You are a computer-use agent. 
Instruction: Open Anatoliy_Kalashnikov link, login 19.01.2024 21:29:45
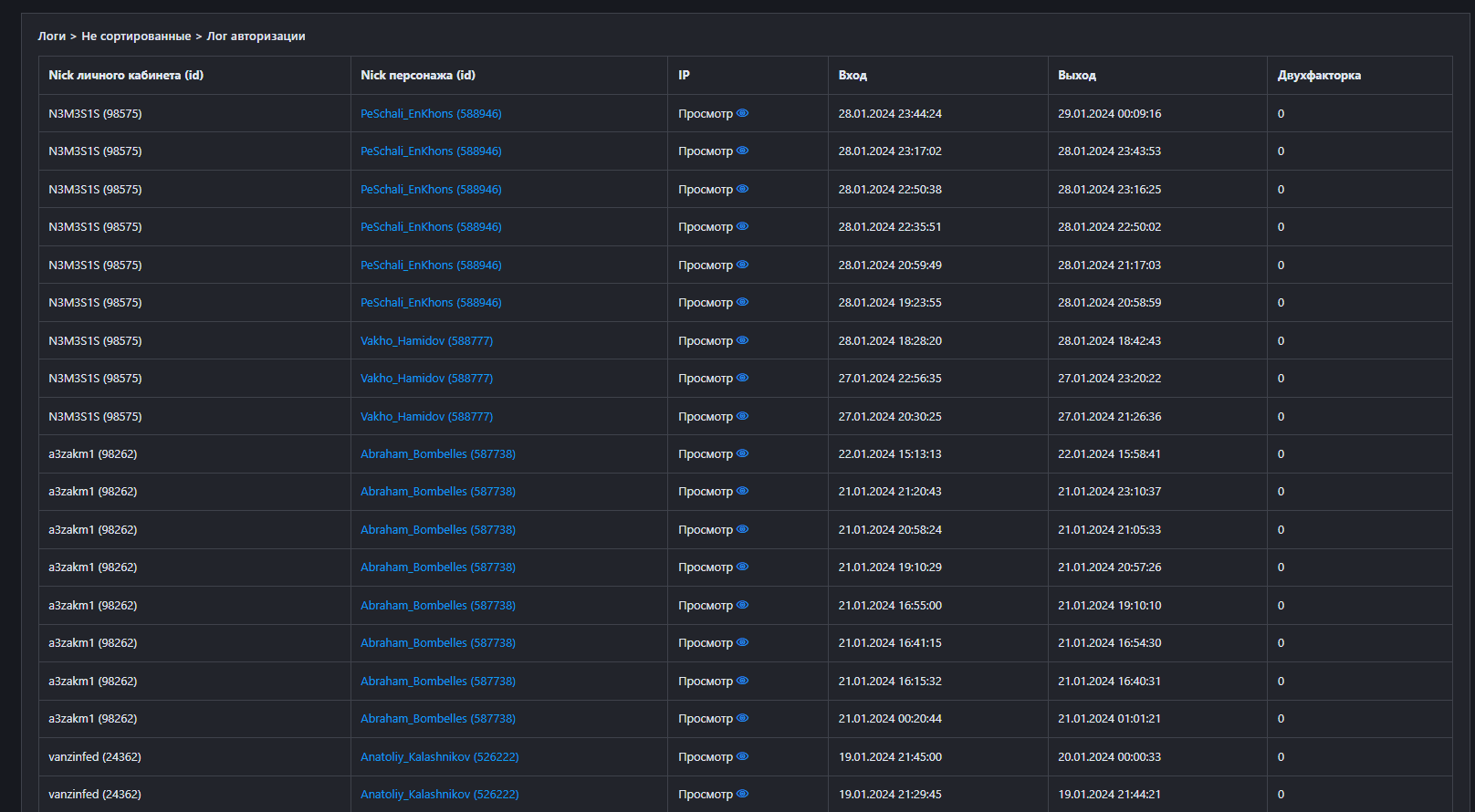coord(439,795)
